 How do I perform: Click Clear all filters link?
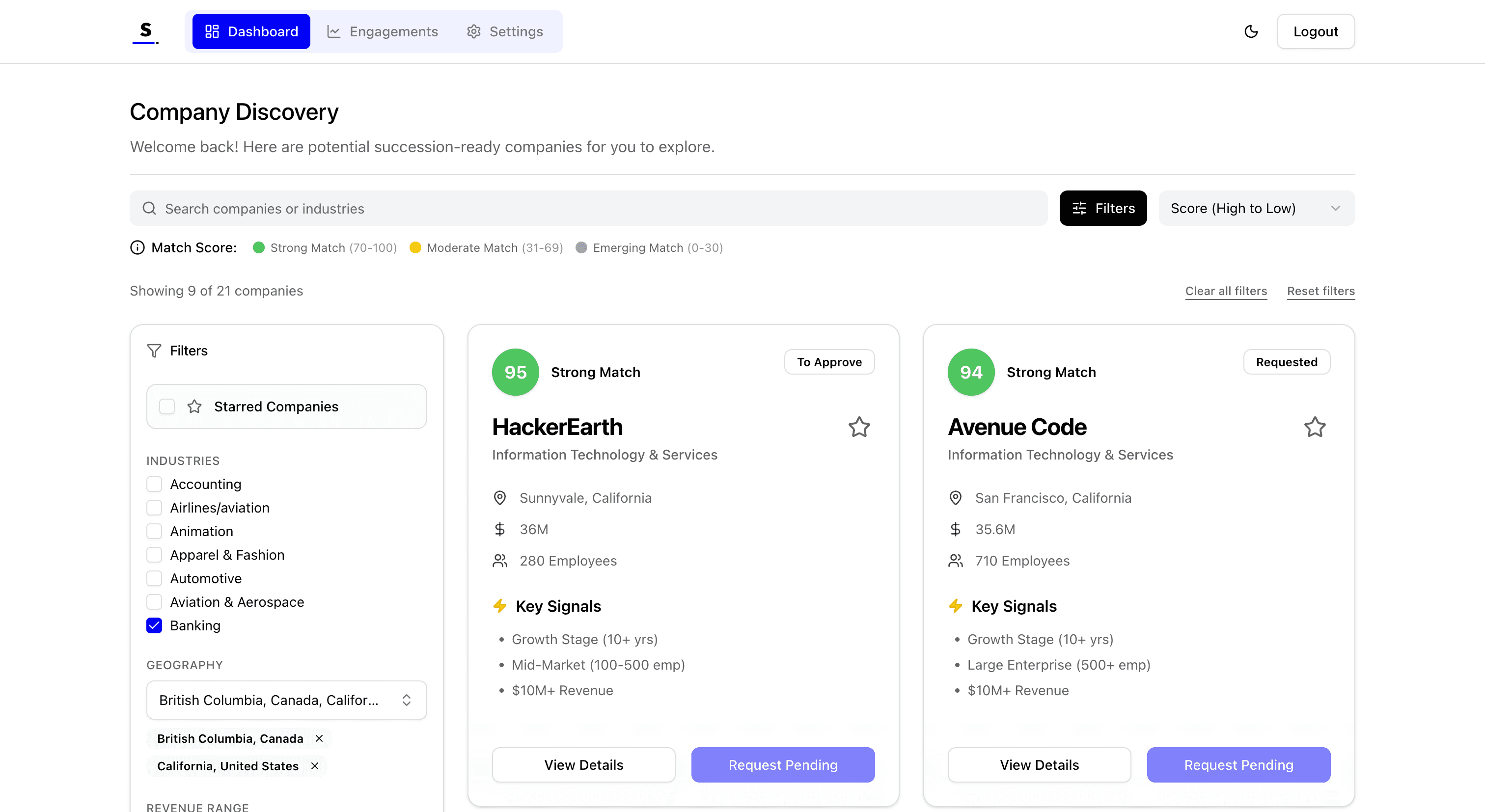[1226, 291]
